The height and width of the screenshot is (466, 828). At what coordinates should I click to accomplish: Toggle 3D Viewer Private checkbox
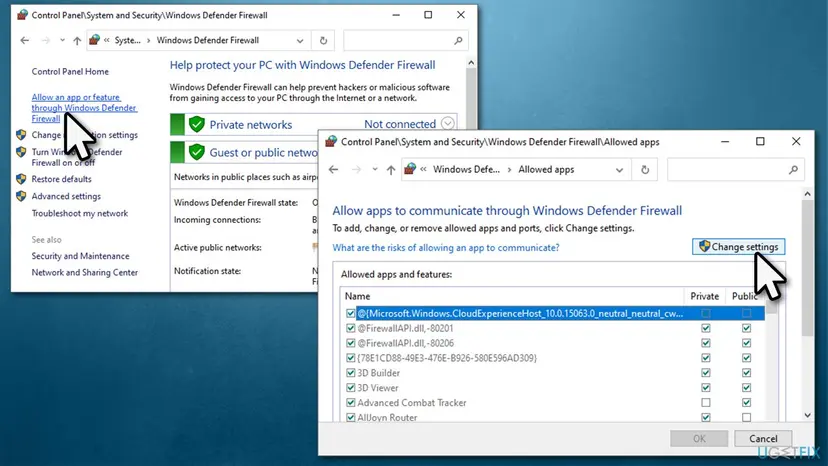coord(705,387)
